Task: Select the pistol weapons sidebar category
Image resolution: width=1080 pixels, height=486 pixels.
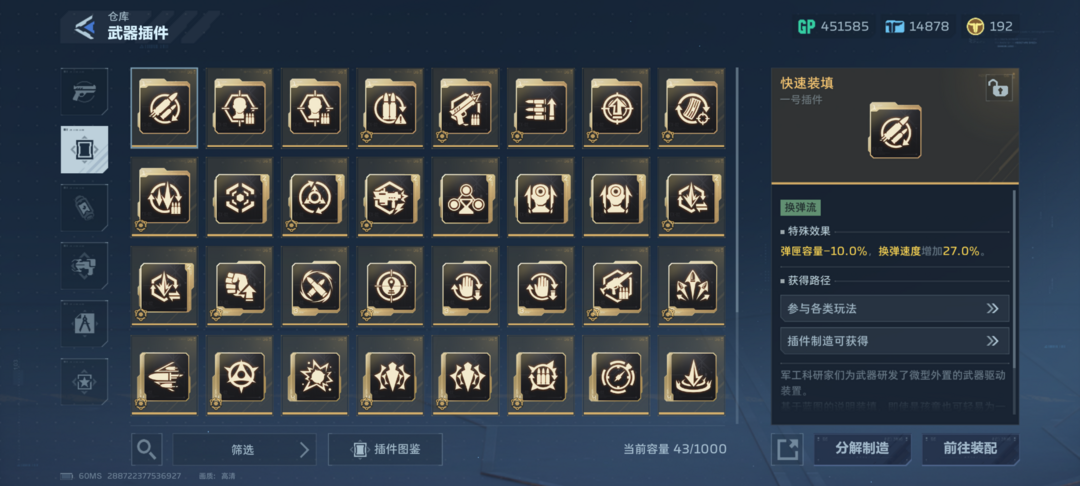Action: click(84, 92)
